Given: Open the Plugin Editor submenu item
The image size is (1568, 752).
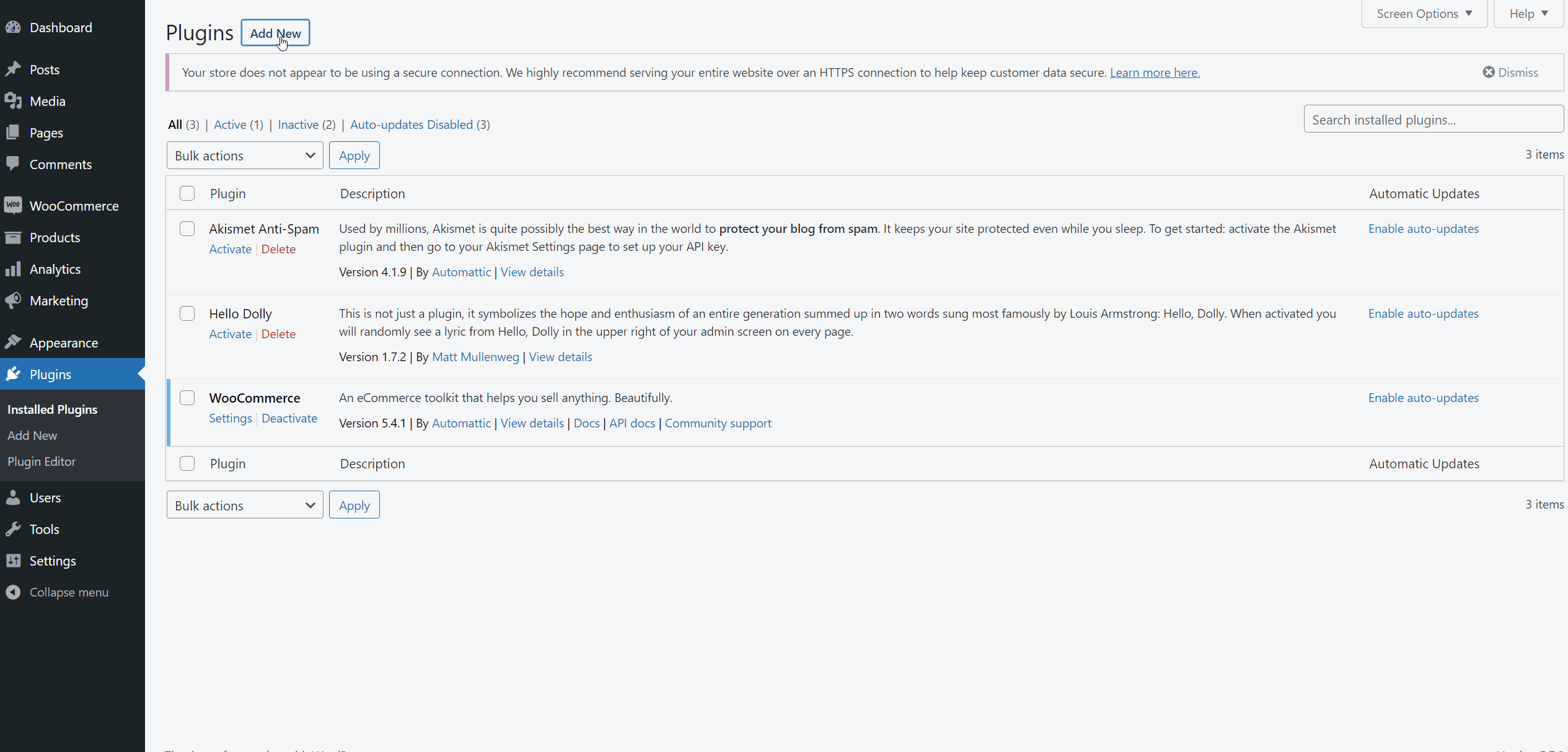Looking at the screenshot, I should (x=42, y=461).
